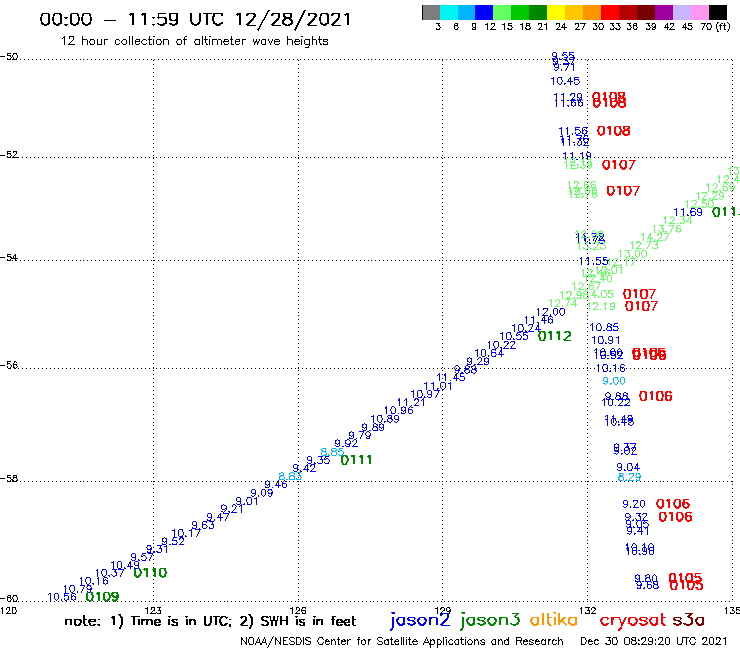Click the 'altika' satellite legend label

click(554, 620)
